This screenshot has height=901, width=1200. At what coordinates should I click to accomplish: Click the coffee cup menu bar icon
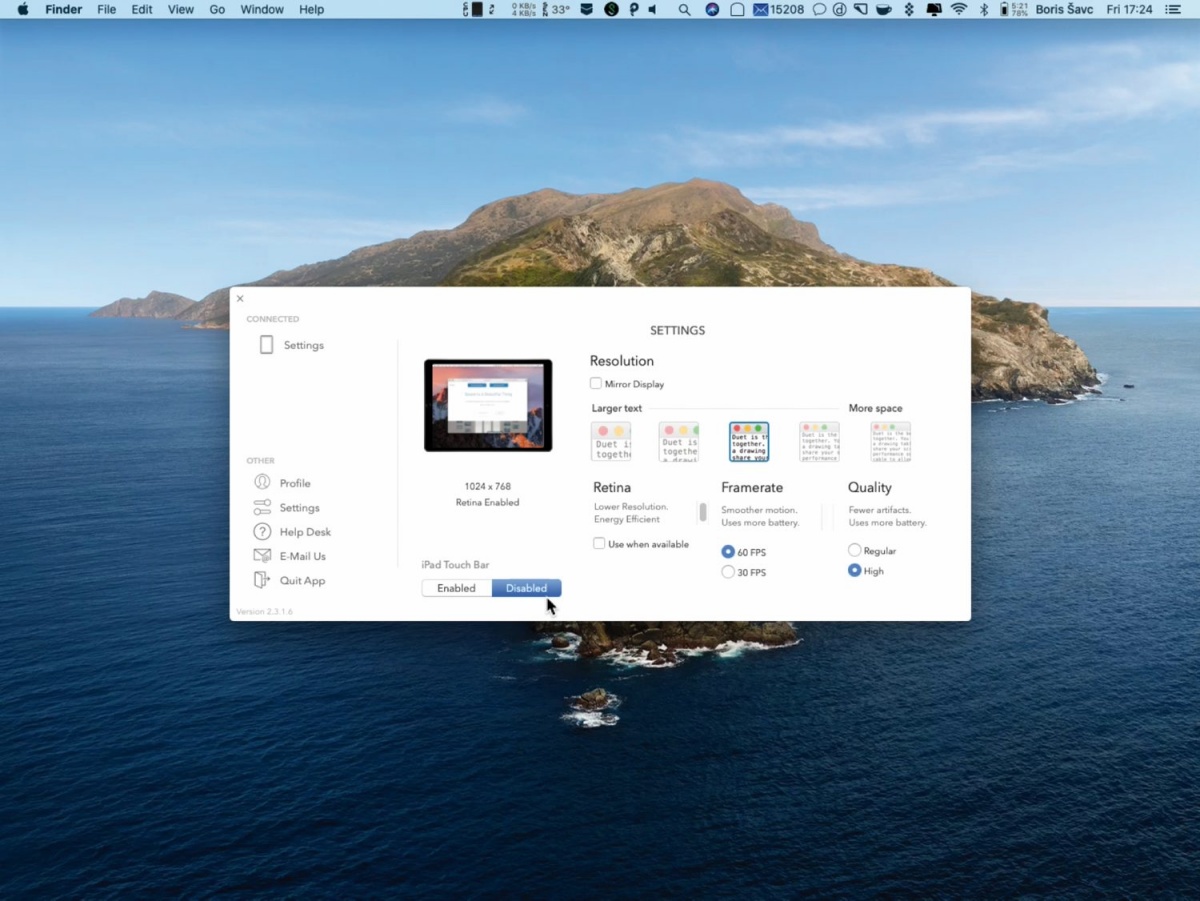(884, 9)
